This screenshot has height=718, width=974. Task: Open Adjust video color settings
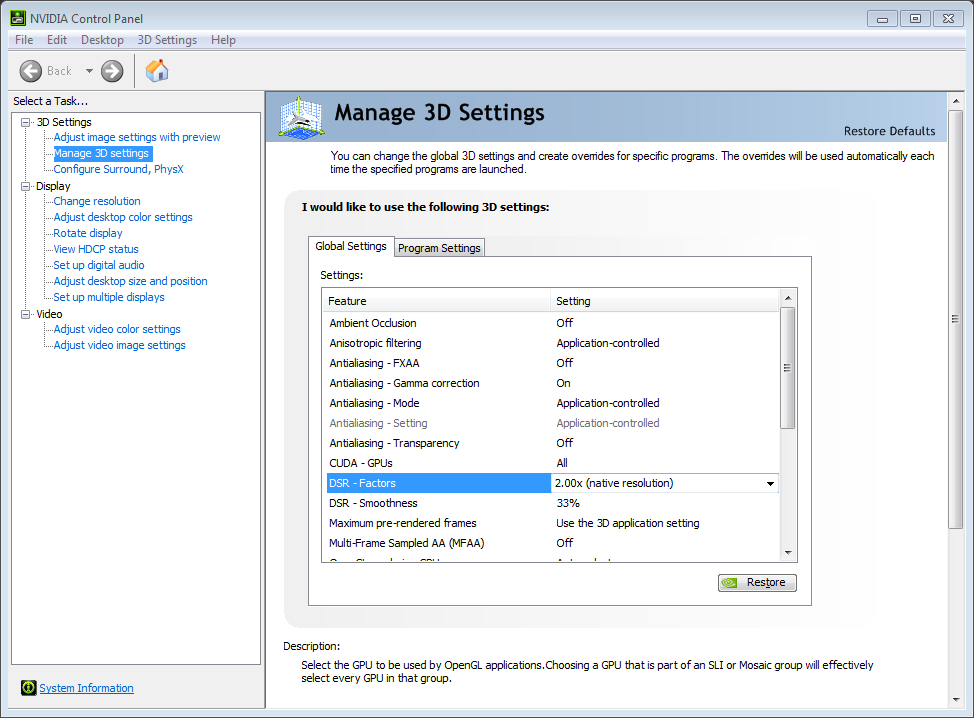pyautogui.click(x=117, y=329)
